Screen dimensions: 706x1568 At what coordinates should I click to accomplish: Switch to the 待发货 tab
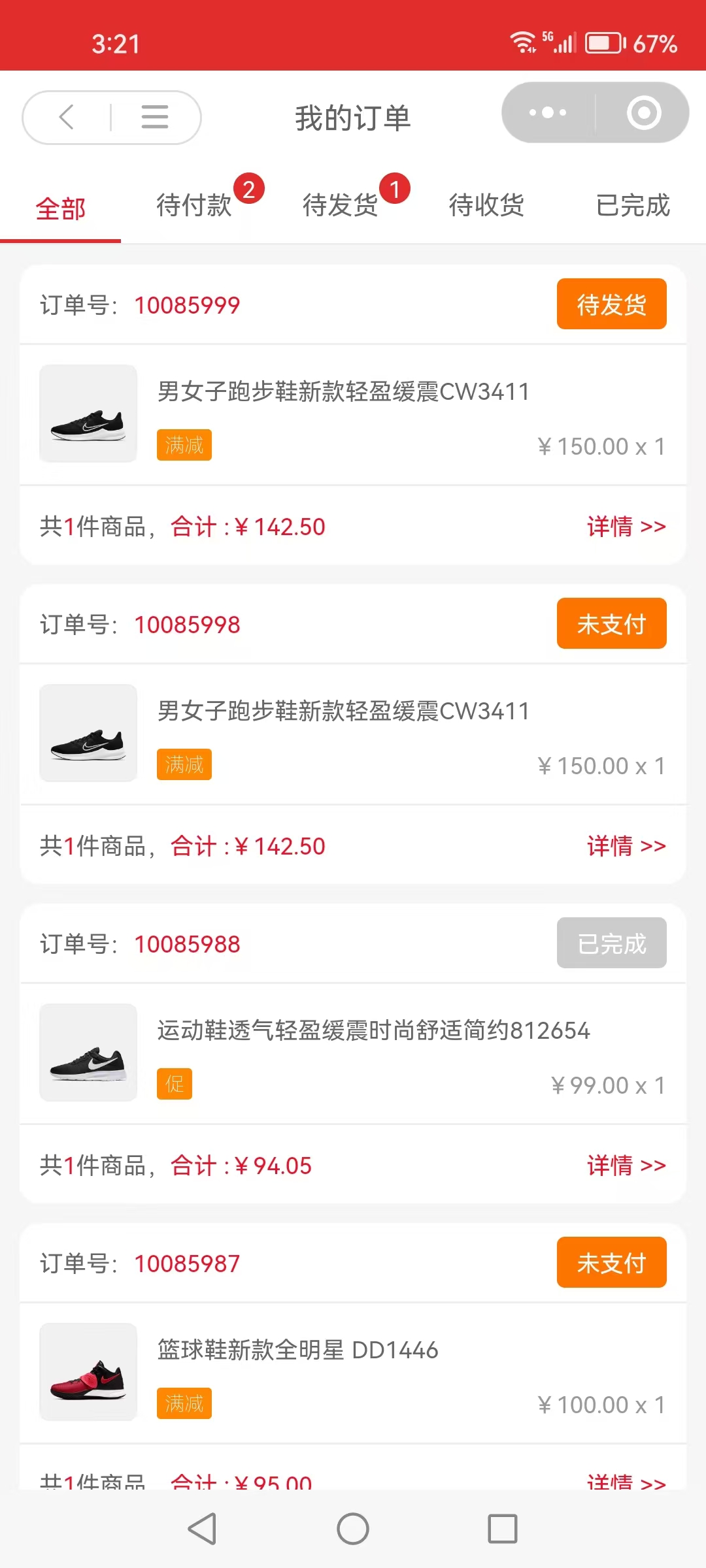coord(341,206)
